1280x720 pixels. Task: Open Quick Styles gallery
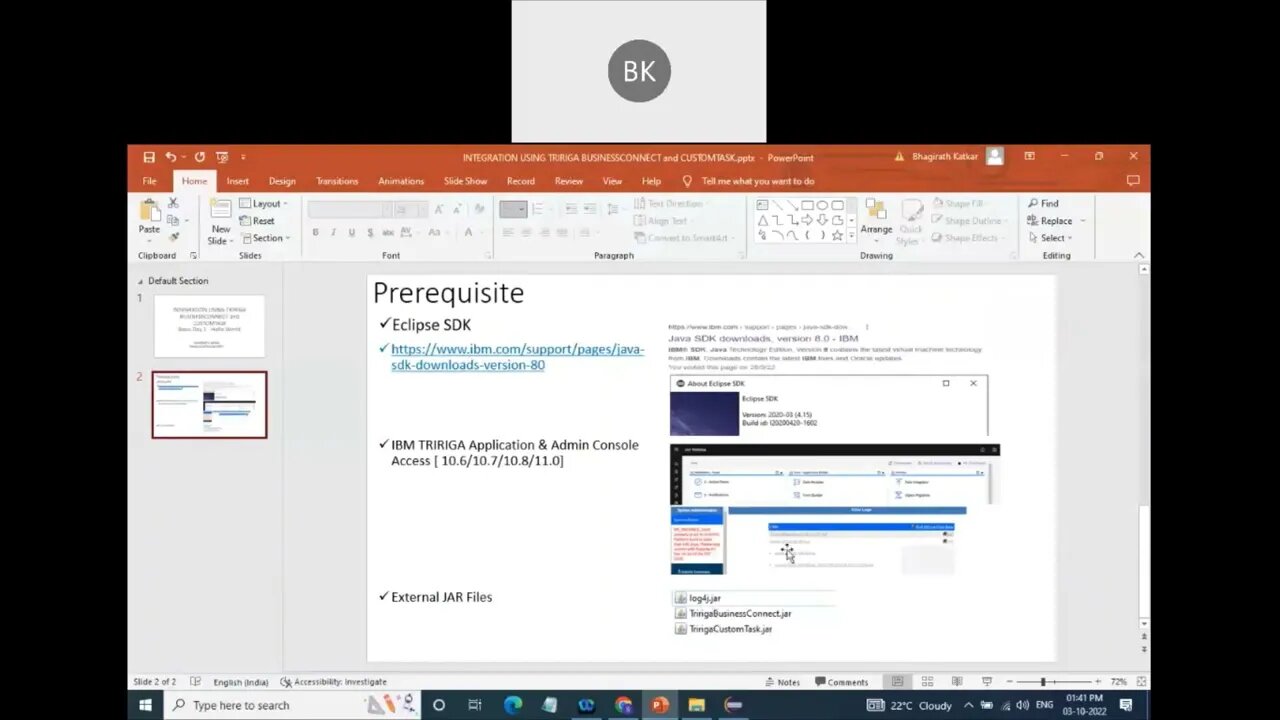909,221
